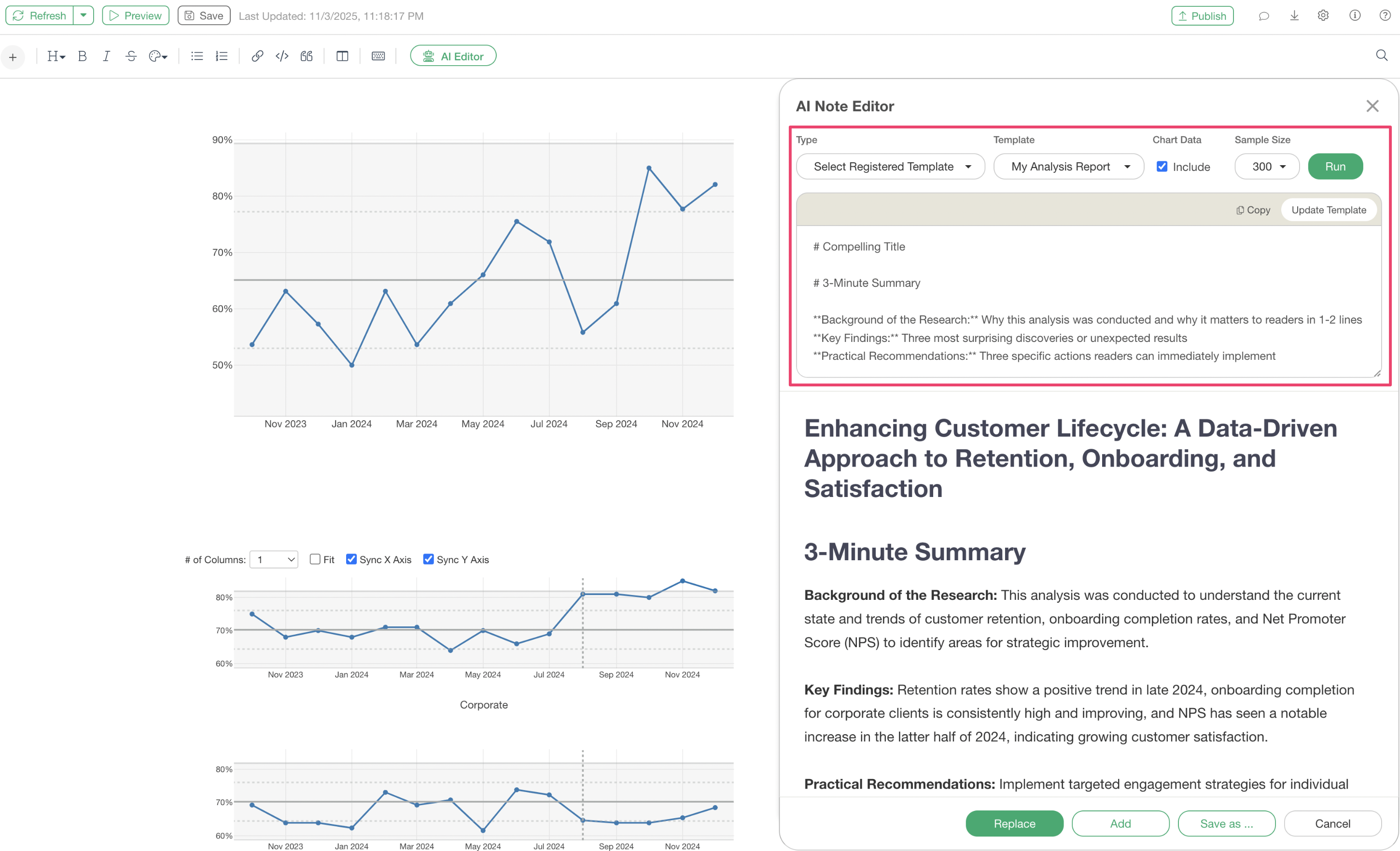
Task: Insert bulleted list
Action: point(196,57)
